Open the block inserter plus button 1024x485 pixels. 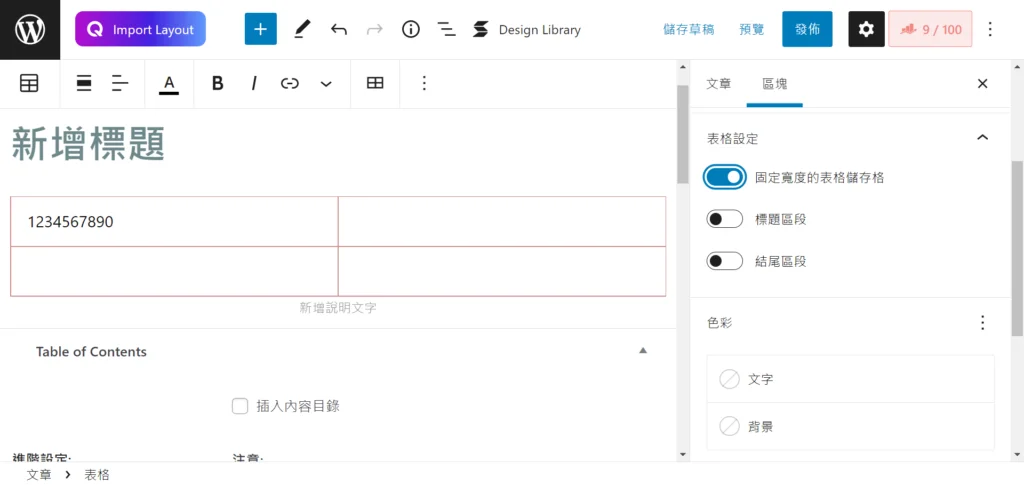pyautogui.click(x=261, y=29)
